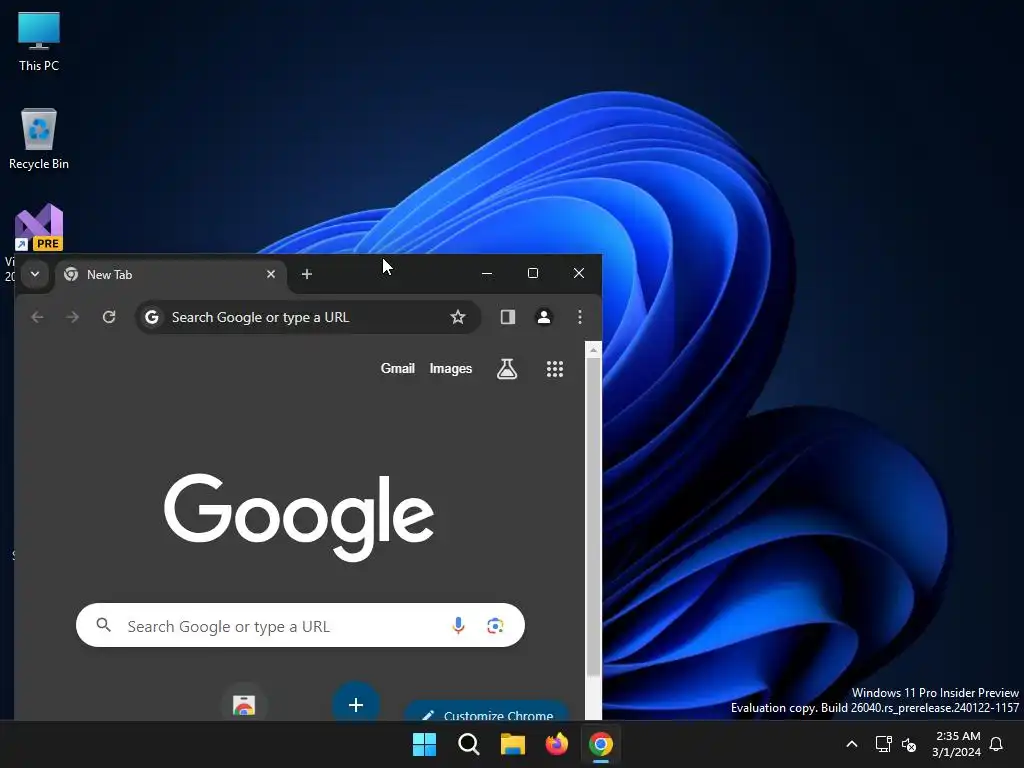The image size is (1024, 768).
Task: Open the clock showing 2:35 AM
Action: click(957, 744)
